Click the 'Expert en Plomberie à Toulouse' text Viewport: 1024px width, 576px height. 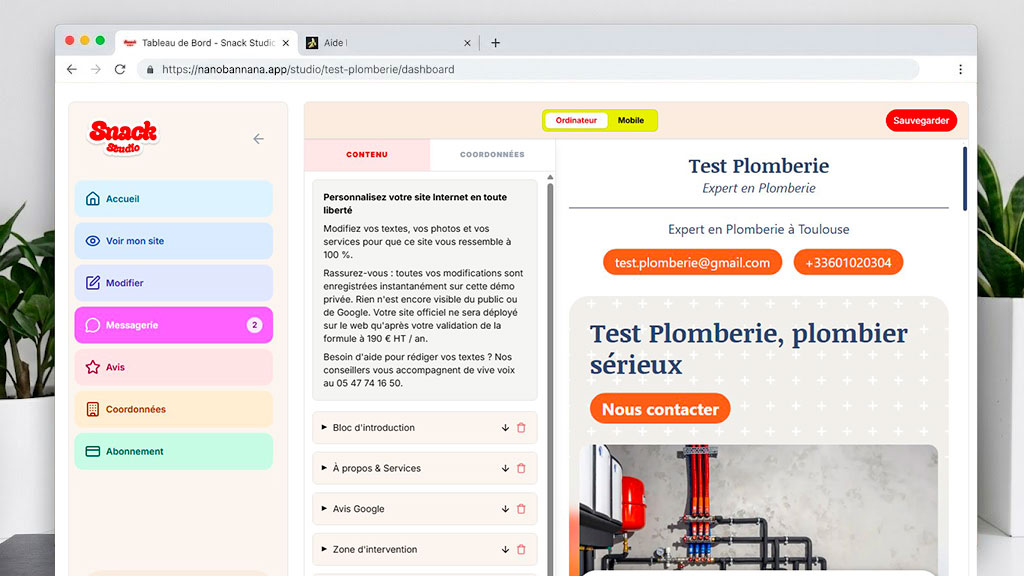759,229
